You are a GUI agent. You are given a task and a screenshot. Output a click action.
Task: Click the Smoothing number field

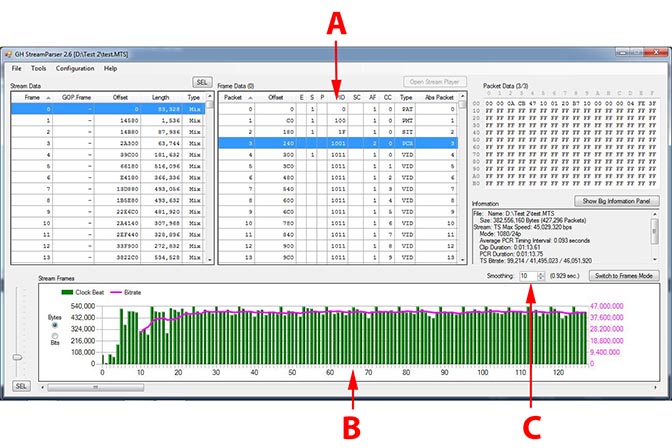(x=526, y=275)
